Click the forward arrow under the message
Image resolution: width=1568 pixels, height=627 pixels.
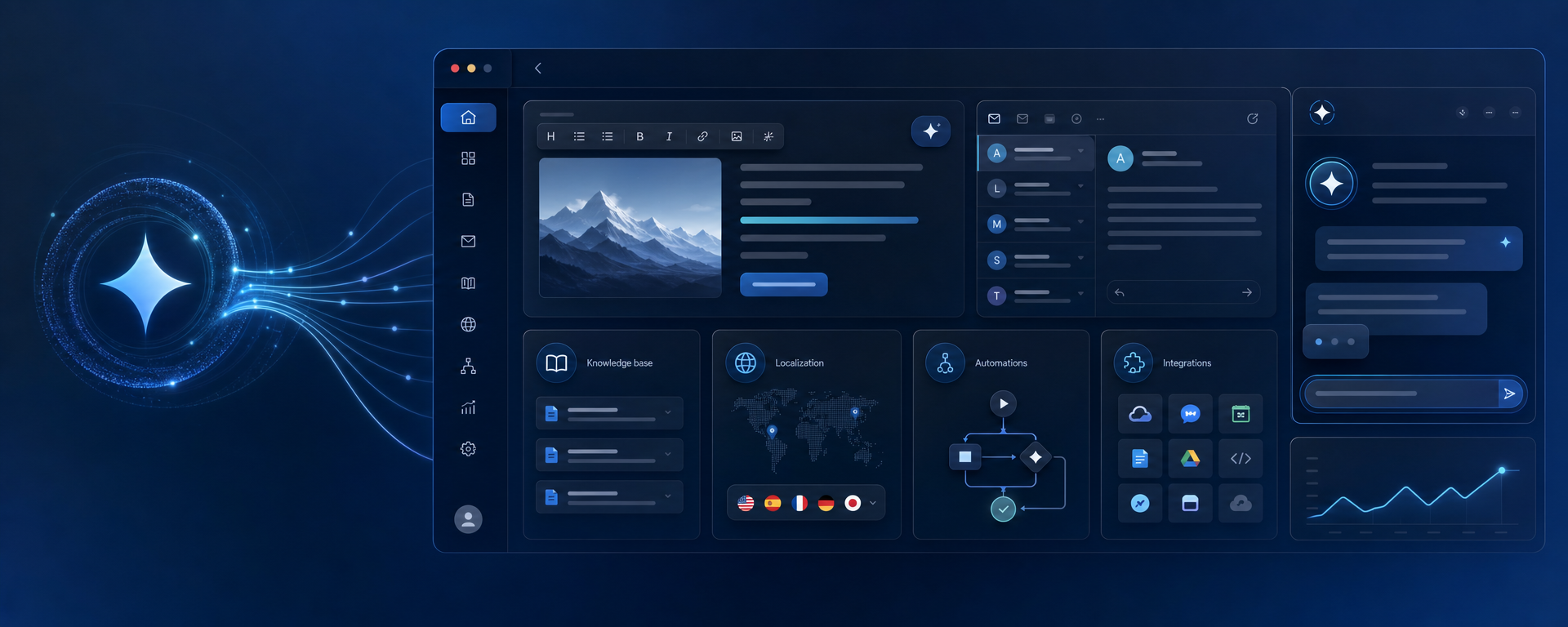(x=1247, y=292)
